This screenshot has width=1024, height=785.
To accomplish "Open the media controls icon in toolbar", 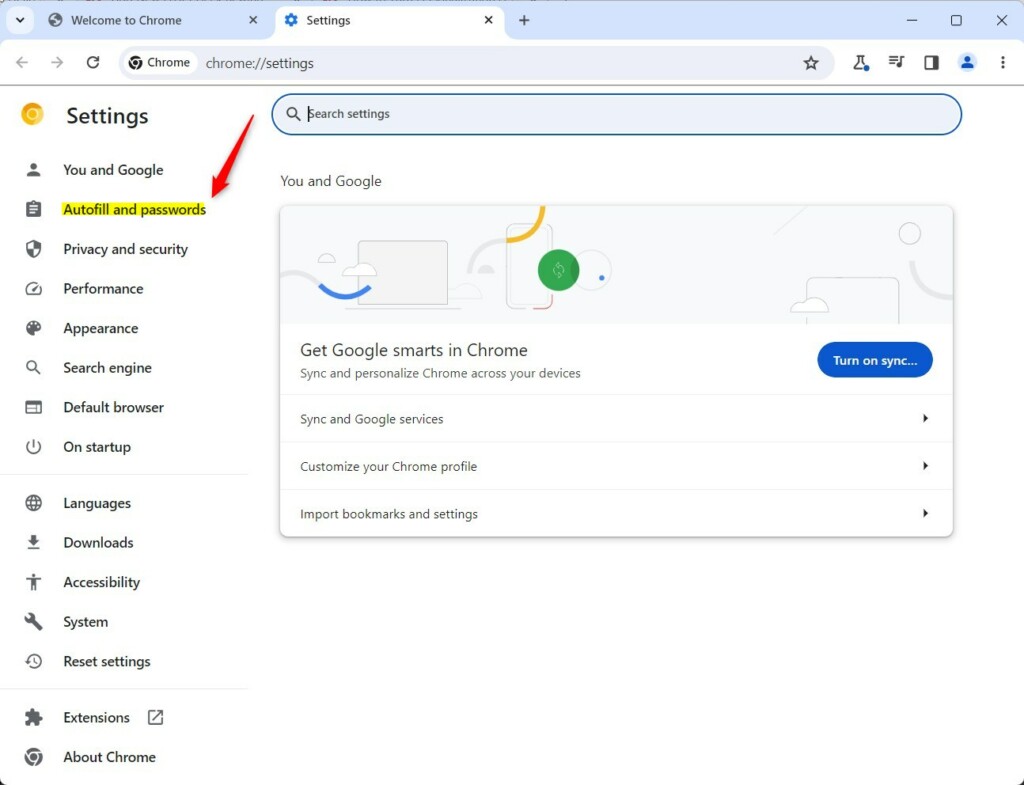I will click(896, 62).
